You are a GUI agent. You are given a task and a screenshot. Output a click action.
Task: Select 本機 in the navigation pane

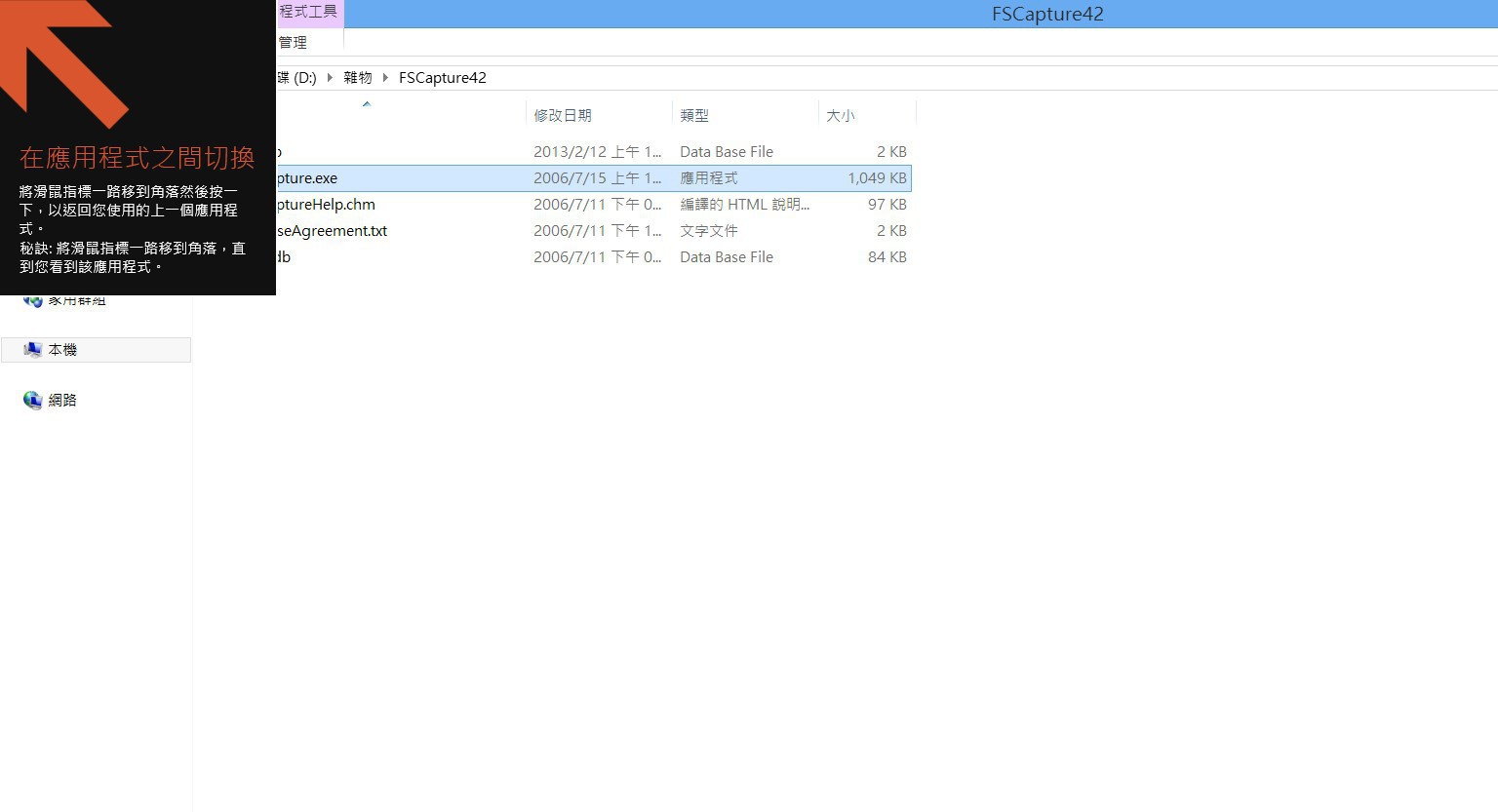pyautogui.click(x=97, y=350)
